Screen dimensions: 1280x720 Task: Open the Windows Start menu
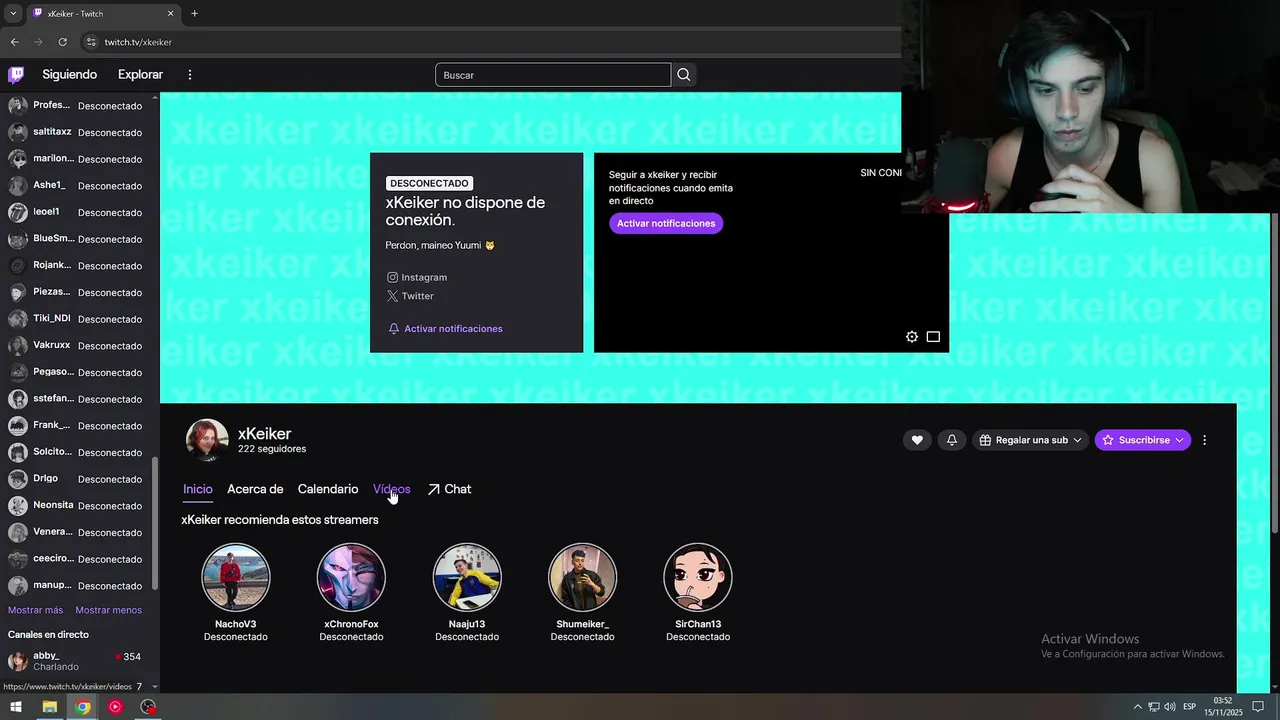pyautogui.click(x=15, y=707)
